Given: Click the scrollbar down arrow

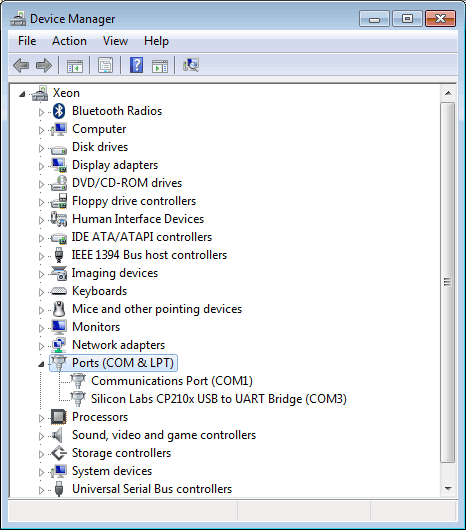Looking at the screenshot, I should tap(448, 488).
